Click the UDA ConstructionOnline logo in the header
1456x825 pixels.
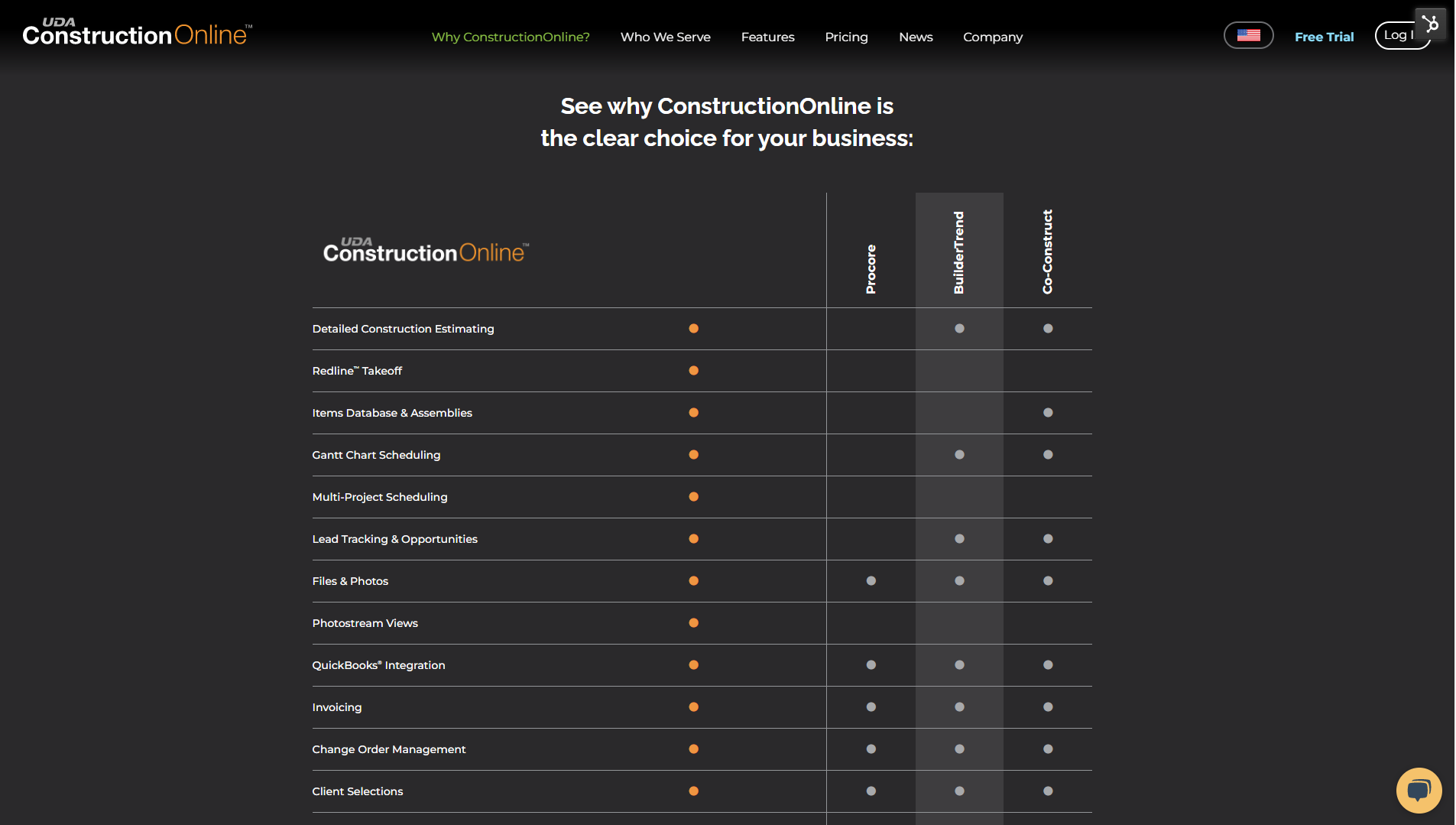click(136, 31)
